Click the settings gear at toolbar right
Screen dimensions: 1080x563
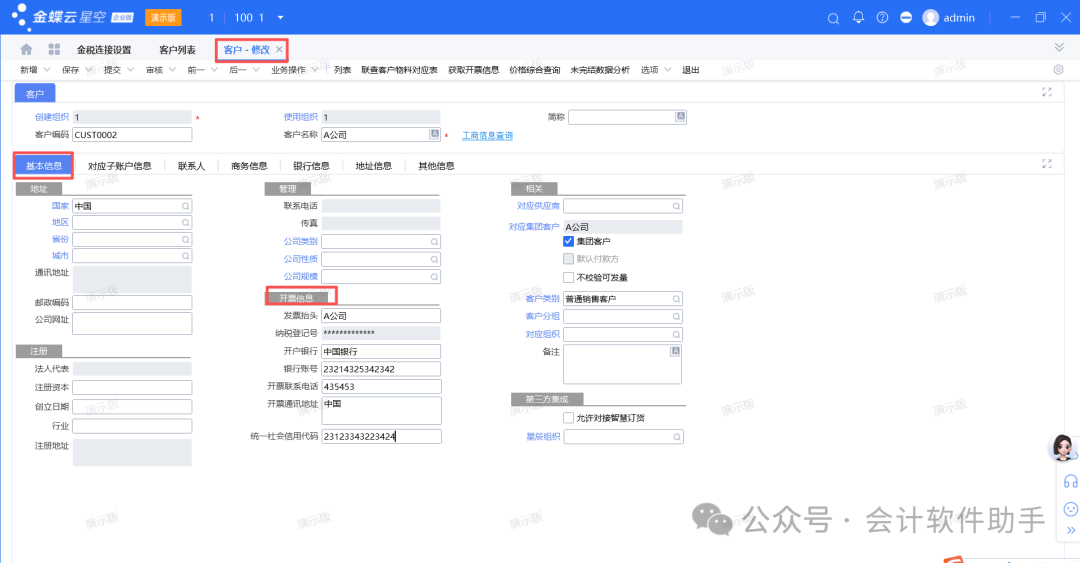pos(1058,70)
